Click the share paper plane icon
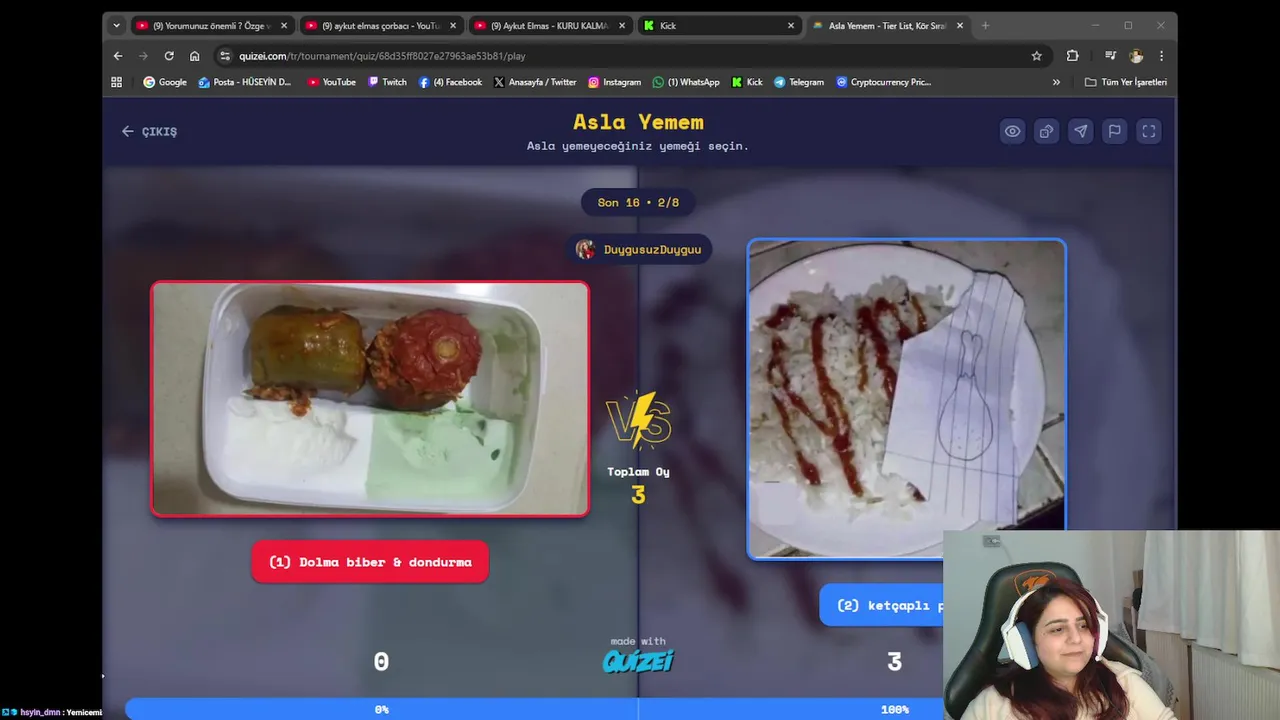Screen dimensions: 1280x720 [1080, 131]
